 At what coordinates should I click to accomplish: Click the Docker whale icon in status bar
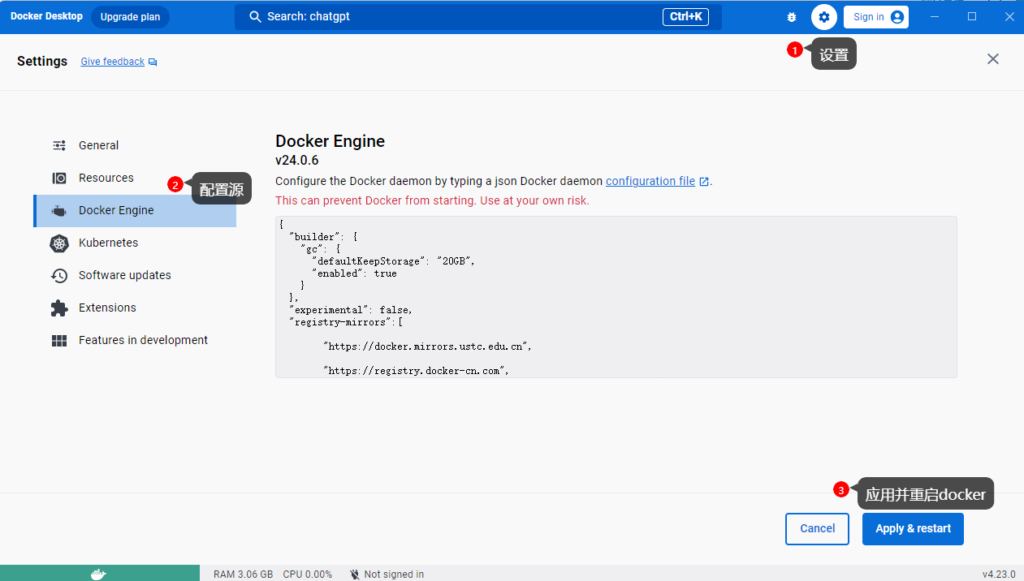click(98, 573)
